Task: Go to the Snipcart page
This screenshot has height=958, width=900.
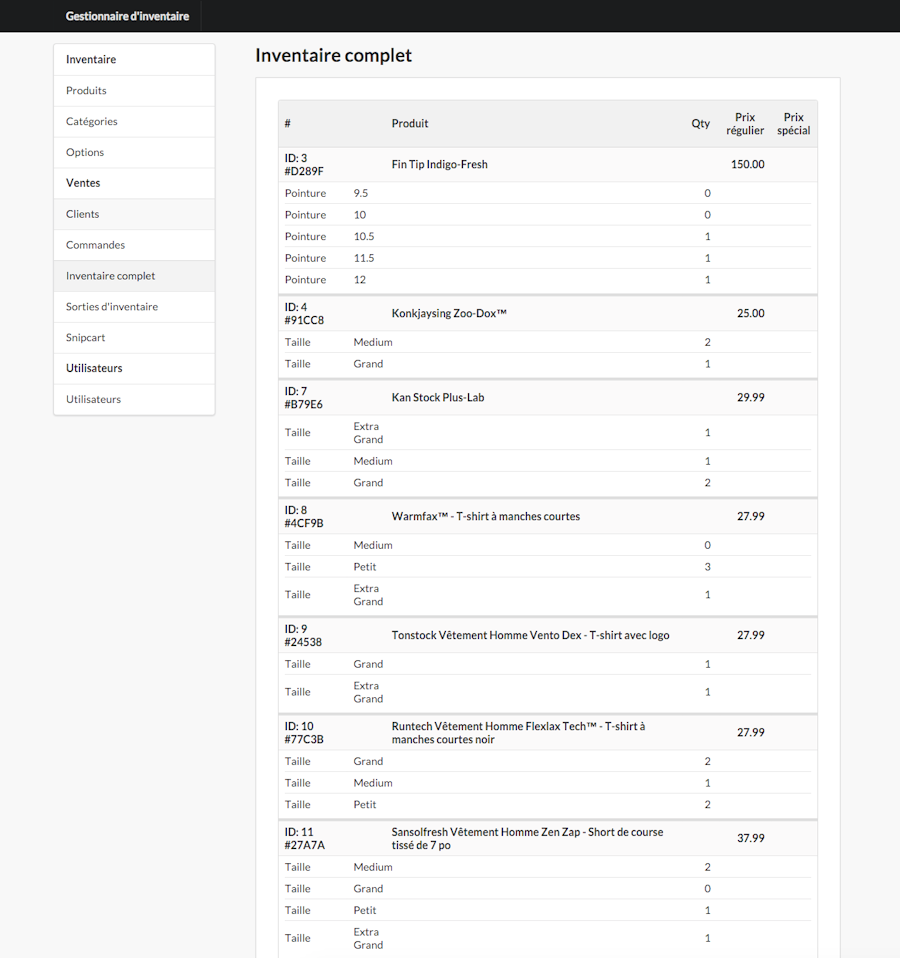Action: pyautogui.click(x=134, y=337)
